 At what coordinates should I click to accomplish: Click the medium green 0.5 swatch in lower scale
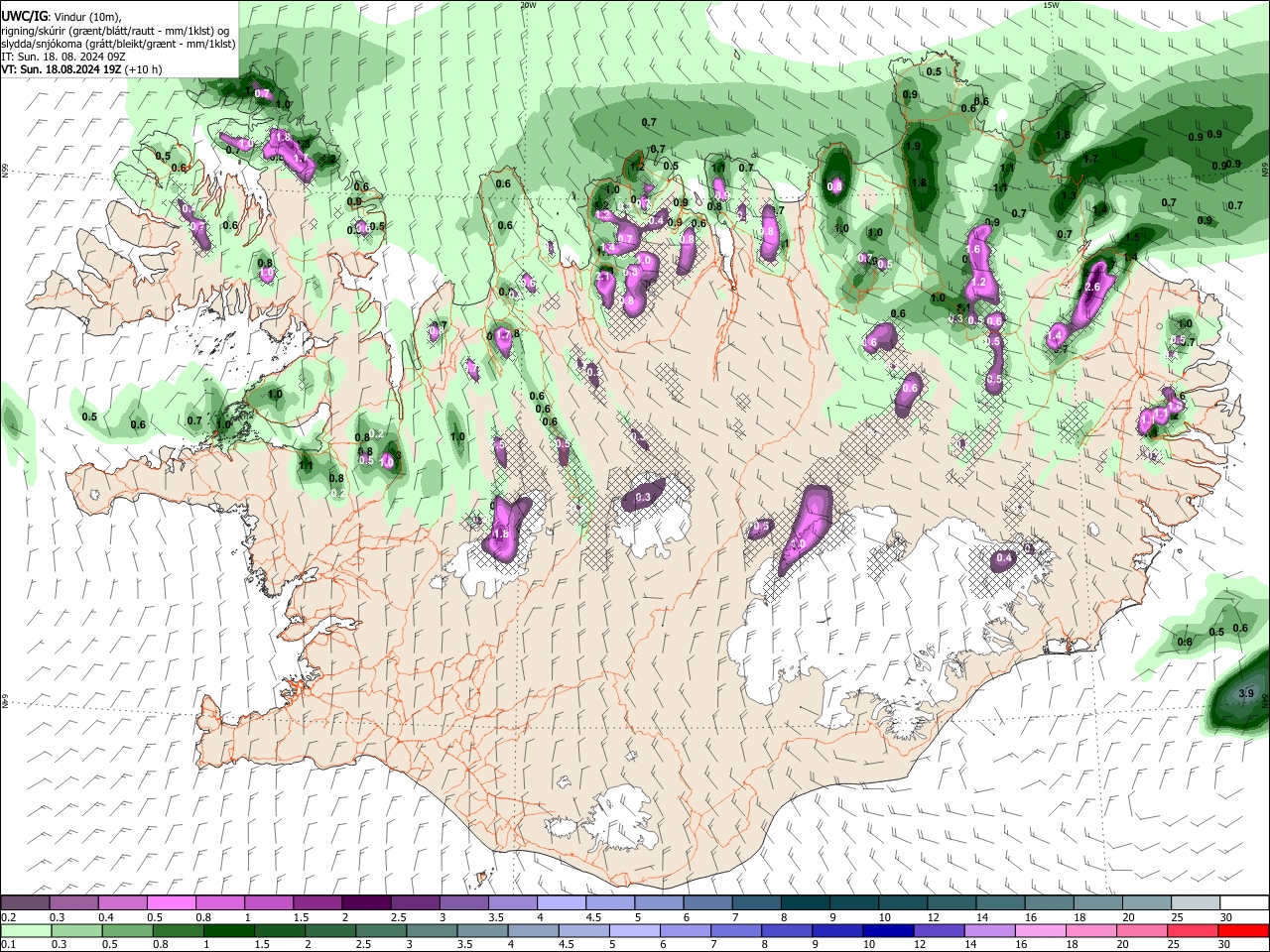[x=127, y=931]
